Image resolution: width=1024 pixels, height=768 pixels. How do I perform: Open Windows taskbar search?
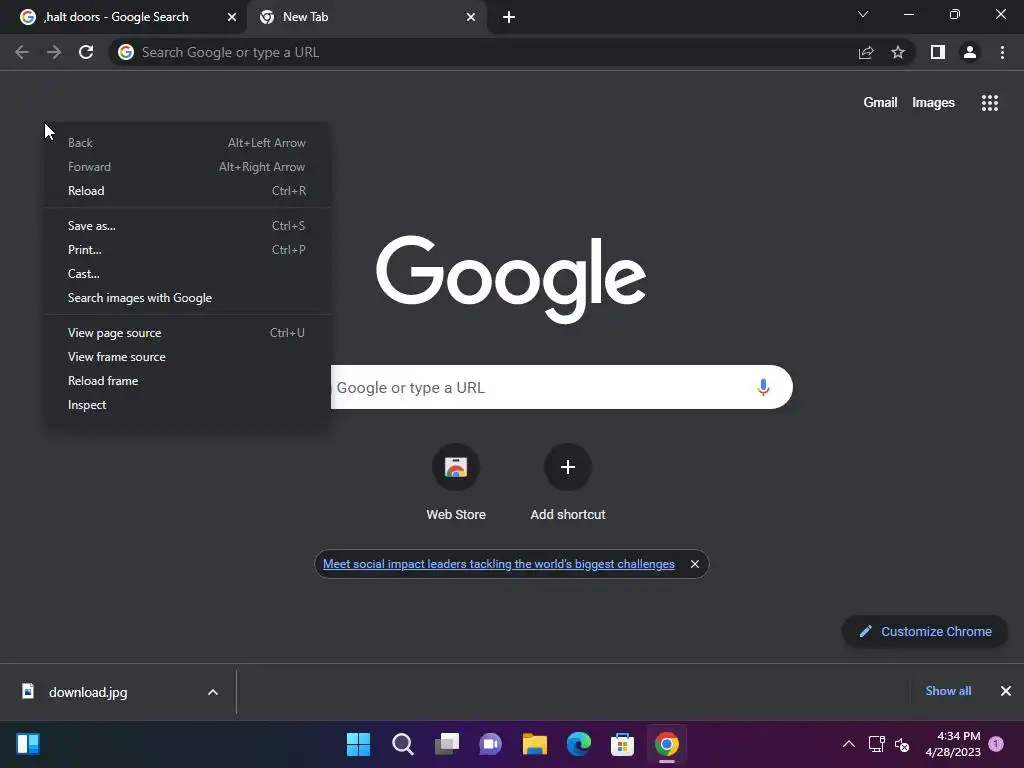click(x=403, y=744)
